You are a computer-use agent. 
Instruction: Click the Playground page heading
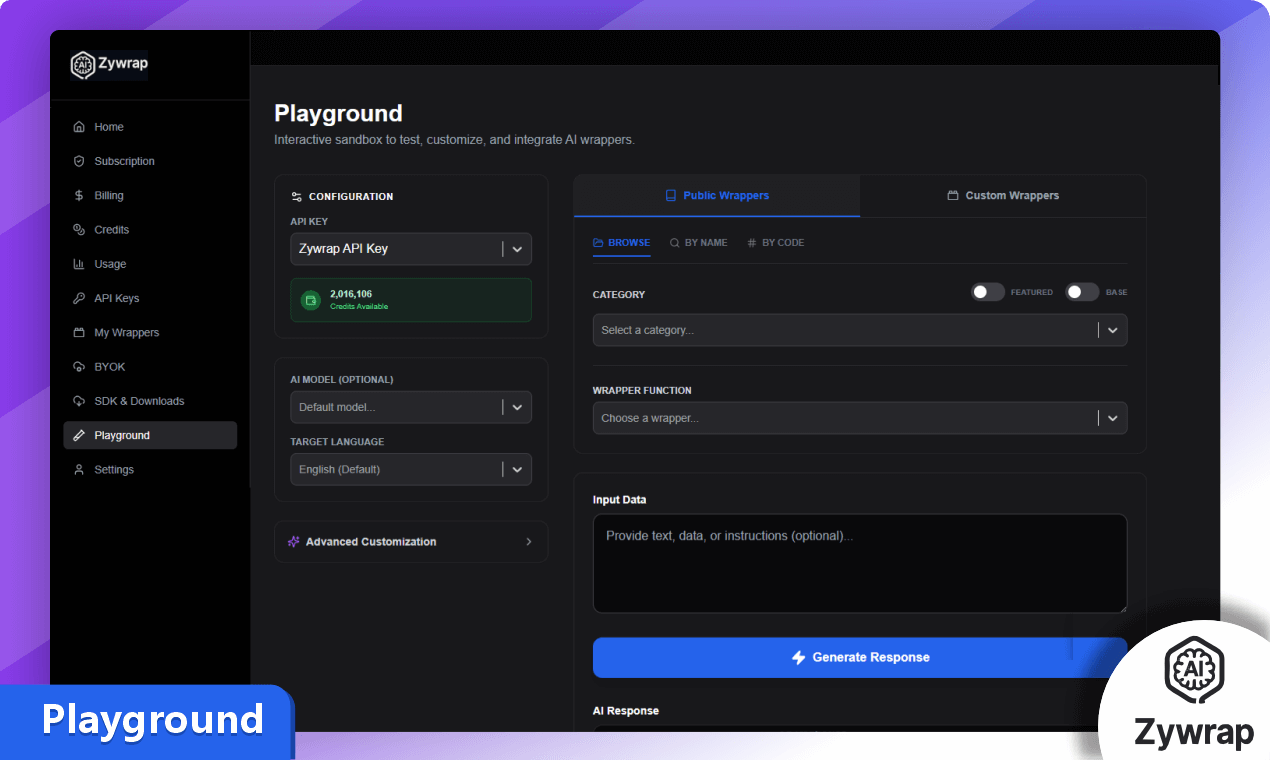(338, 113)
